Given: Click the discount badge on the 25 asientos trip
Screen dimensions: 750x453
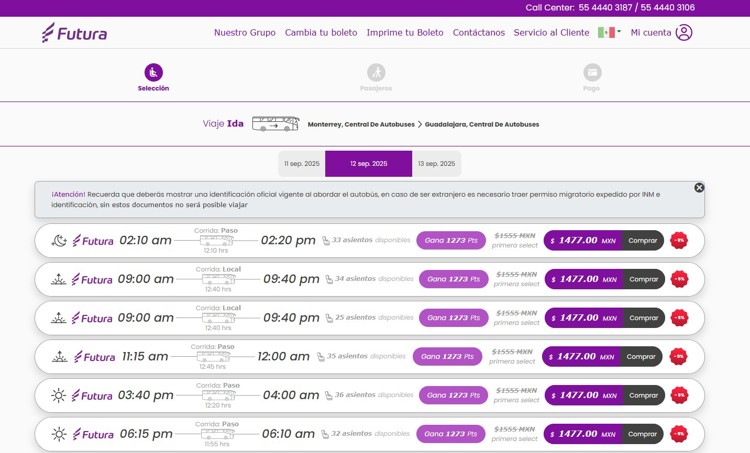Looking at the screenshot, I should click(679, 318).
